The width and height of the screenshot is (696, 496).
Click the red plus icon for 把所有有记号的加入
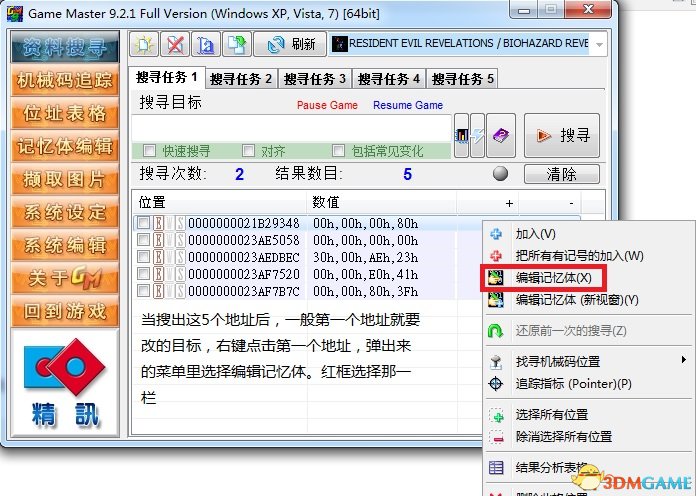click(496, 255)
